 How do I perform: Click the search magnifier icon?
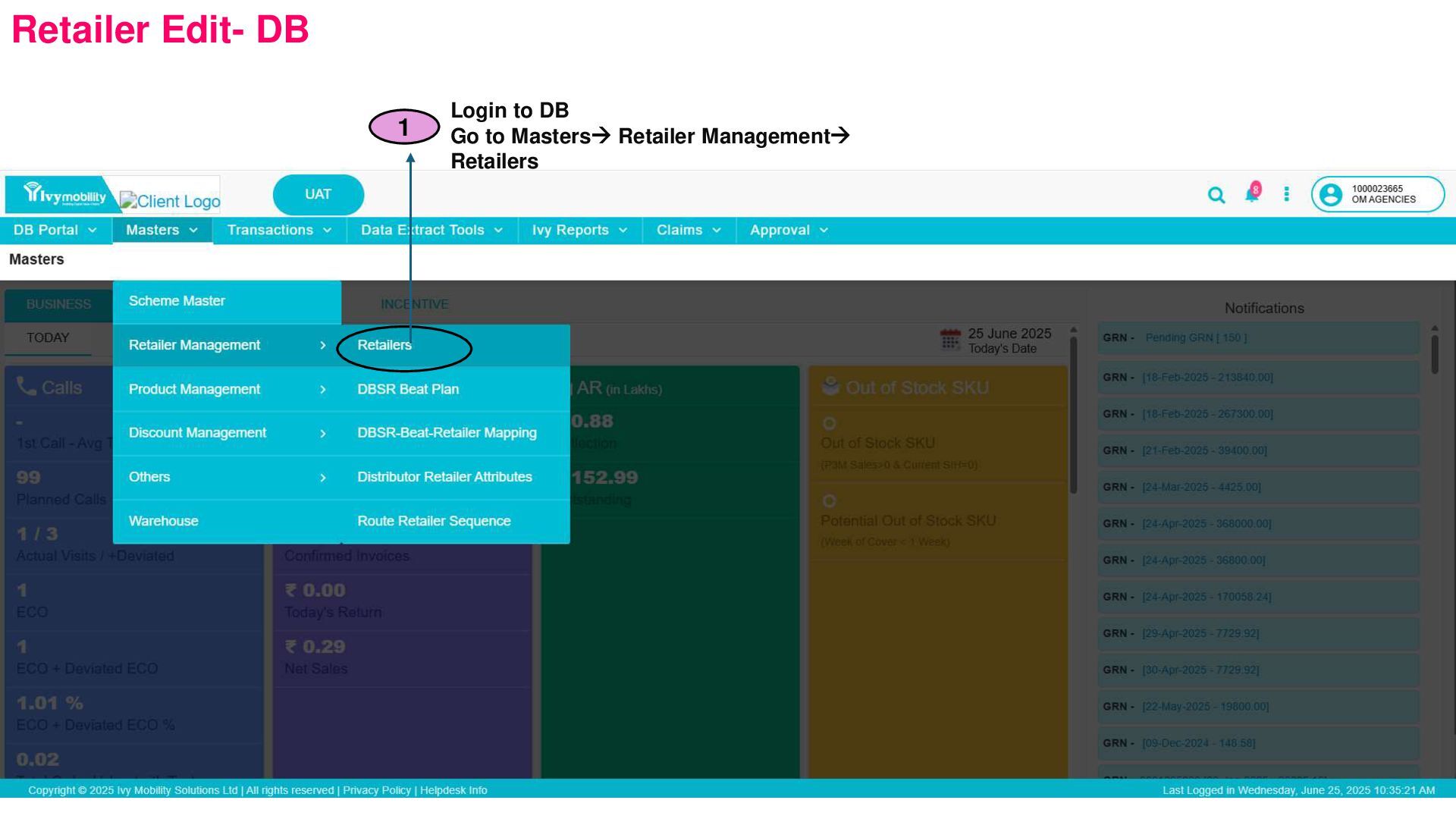tap(1216, 196)
